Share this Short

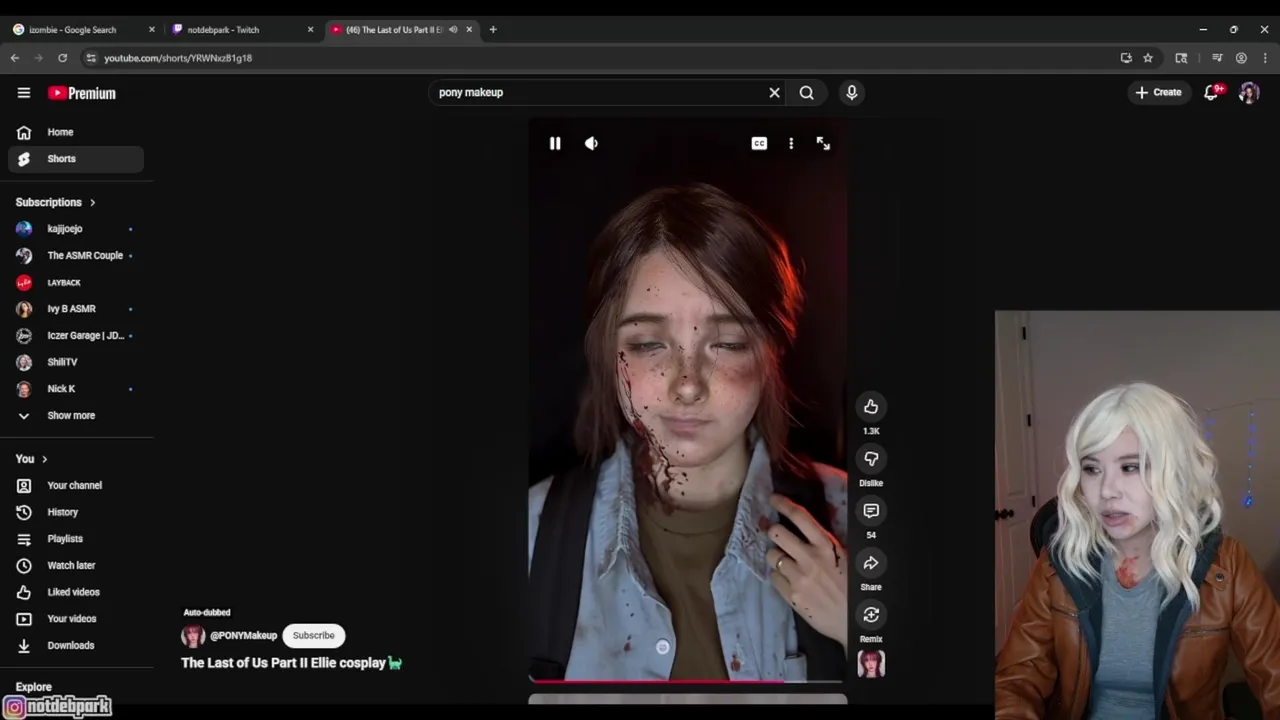coord(871,562)
